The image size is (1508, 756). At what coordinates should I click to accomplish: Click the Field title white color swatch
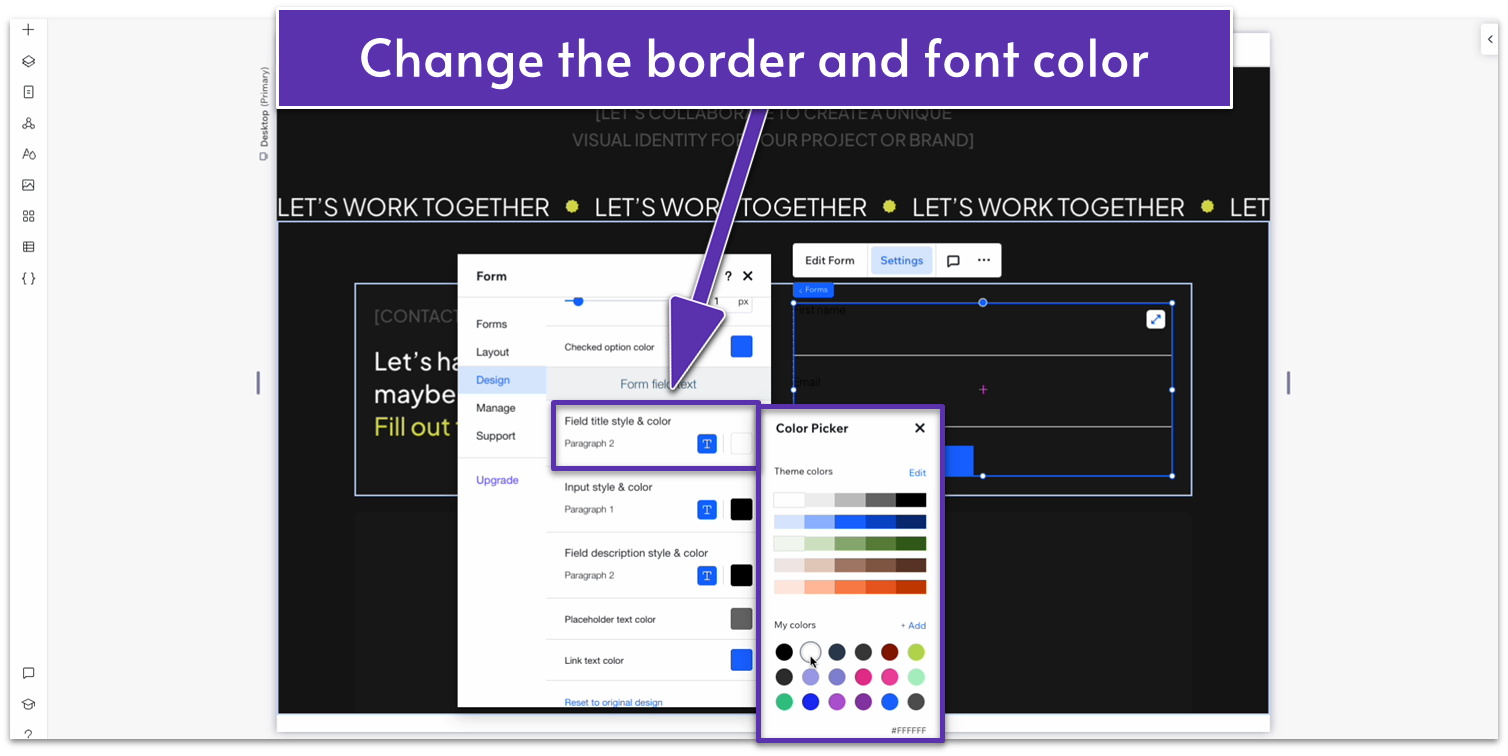coord(741,444)
